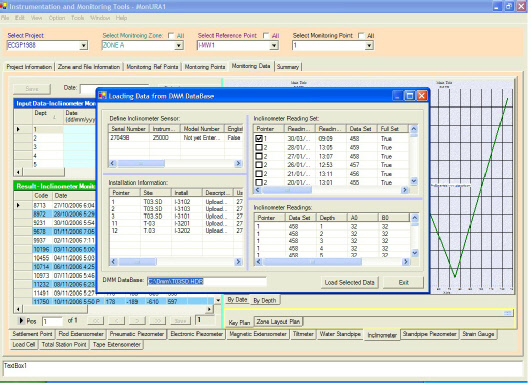Expand the Select Project dropdown

coord(83,45)
